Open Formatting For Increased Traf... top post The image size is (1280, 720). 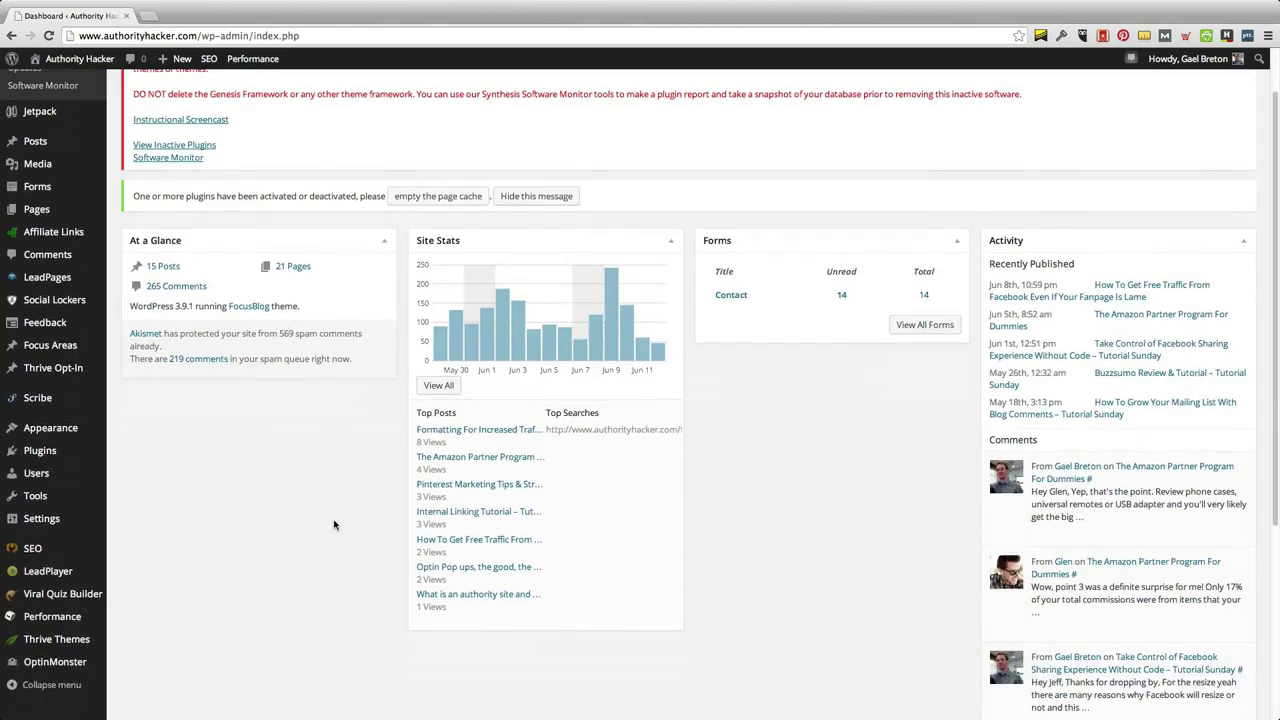[x=479, y=430]
